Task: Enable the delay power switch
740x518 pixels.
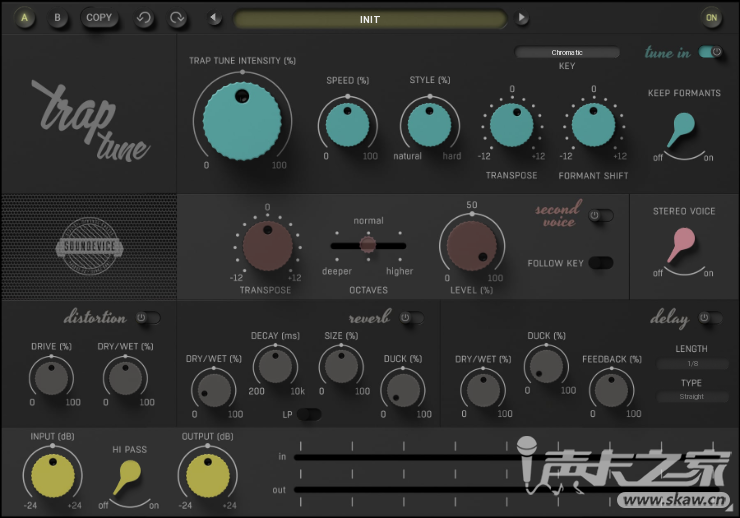Action: pos(711,318)
